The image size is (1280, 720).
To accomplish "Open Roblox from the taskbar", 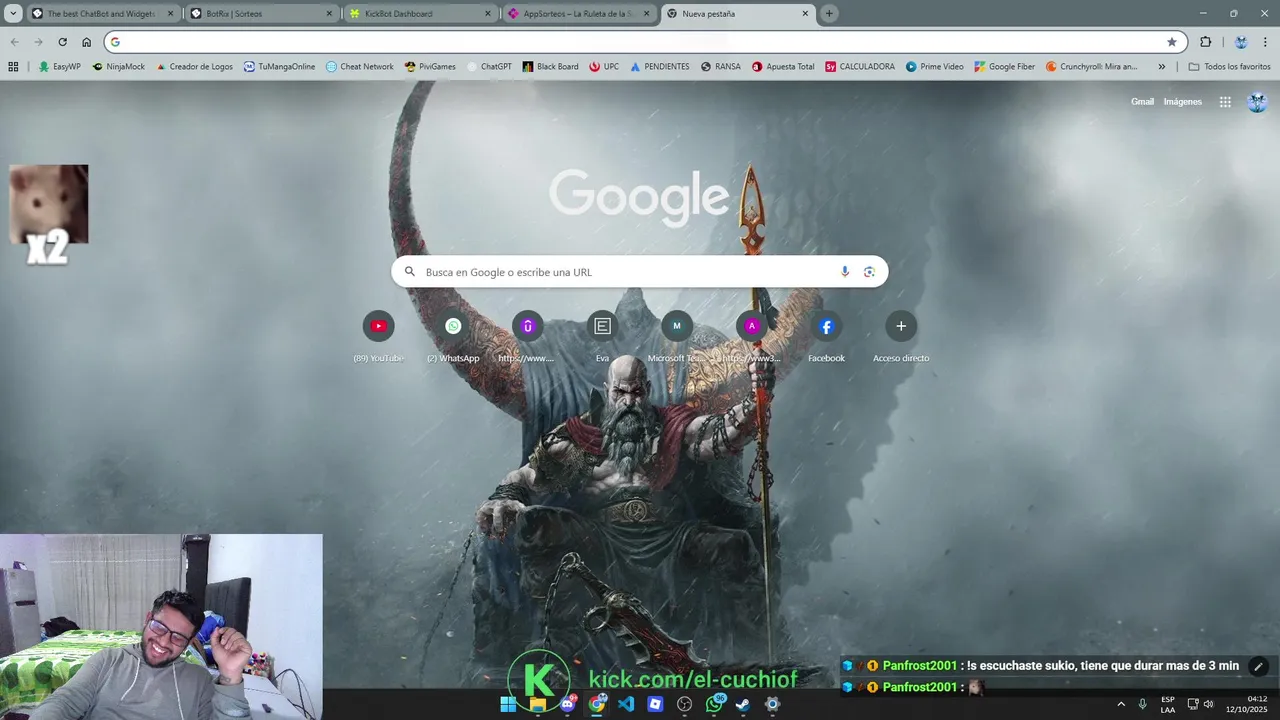I will (x=655, y=704).
